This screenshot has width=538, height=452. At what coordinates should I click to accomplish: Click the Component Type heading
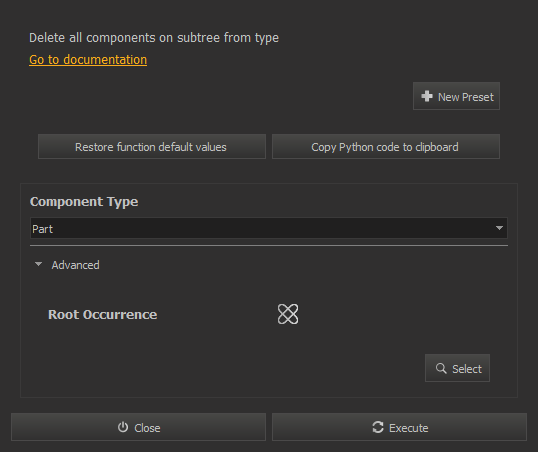(84, 201)
